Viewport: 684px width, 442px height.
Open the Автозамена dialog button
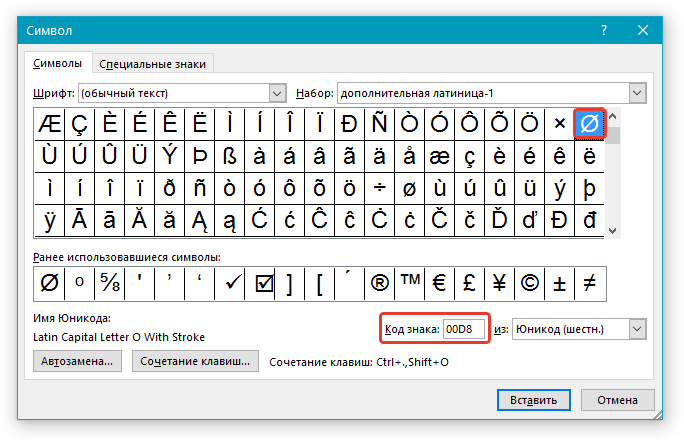click(77, 361)
